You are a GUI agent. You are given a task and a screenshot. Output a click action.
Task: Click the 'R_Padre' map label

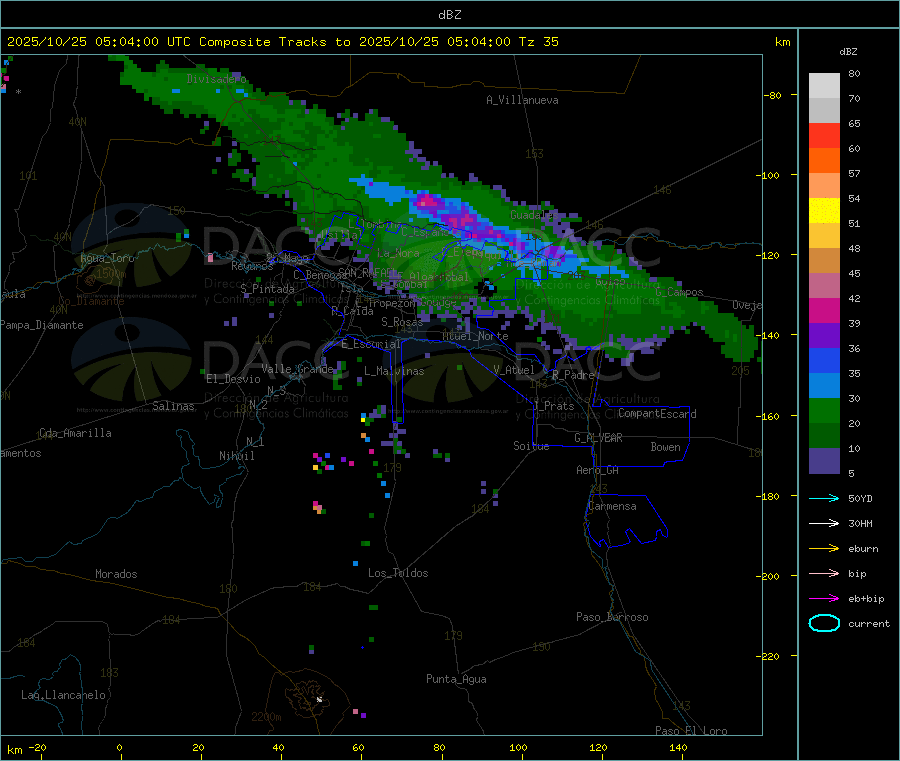click(x=573, y=375)
